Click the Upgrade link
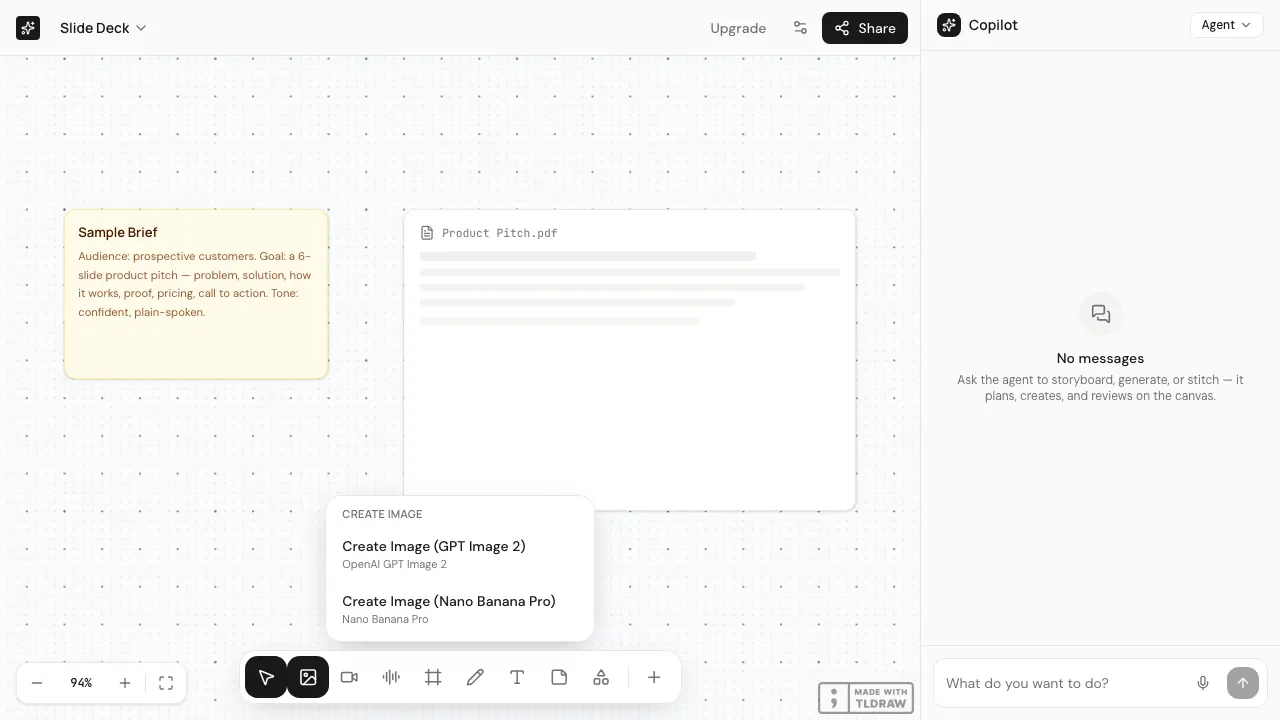1280x720 pixels. tap(738, 28)
